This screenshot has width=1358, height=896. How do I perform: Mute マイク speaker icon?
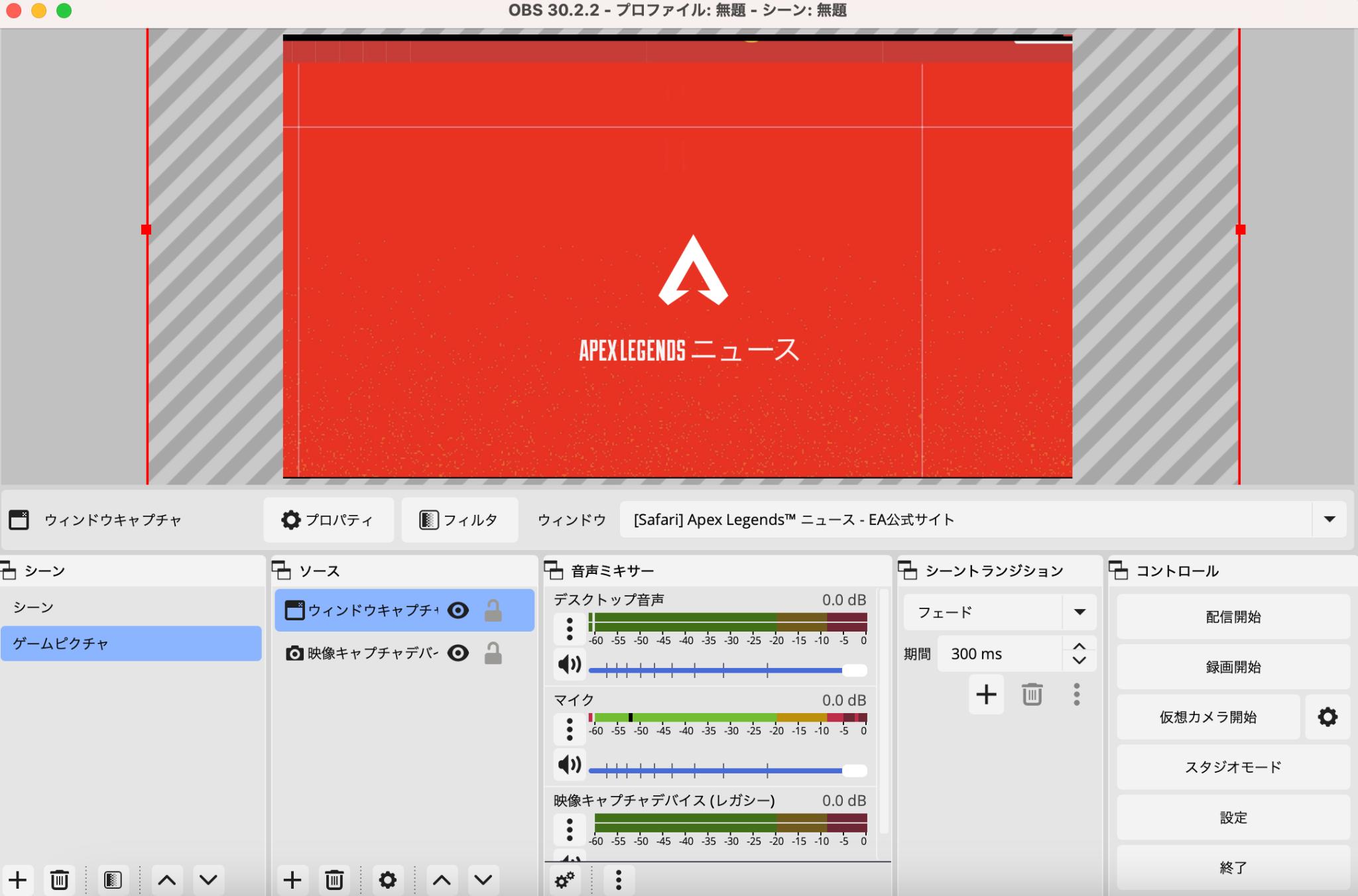click(570, 765)
